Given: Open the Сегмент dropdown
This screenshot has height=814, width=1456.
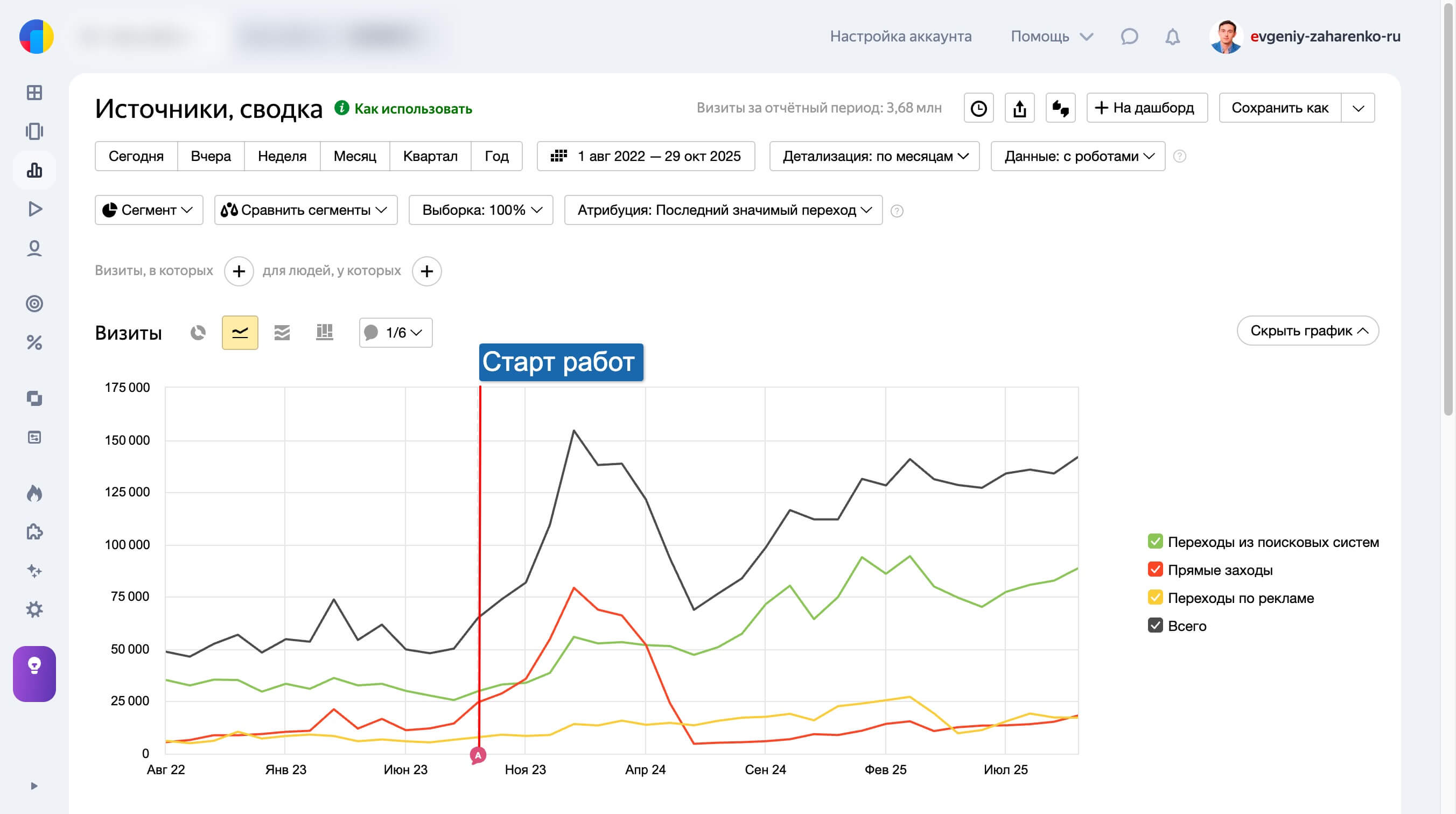Looking at the screenshot, I should tap(149, 210).
